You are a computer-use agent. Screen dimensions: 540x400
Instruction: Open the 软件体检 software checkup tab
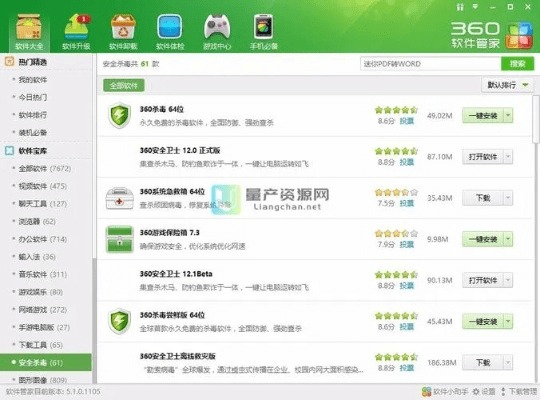[x=170, y=32]
